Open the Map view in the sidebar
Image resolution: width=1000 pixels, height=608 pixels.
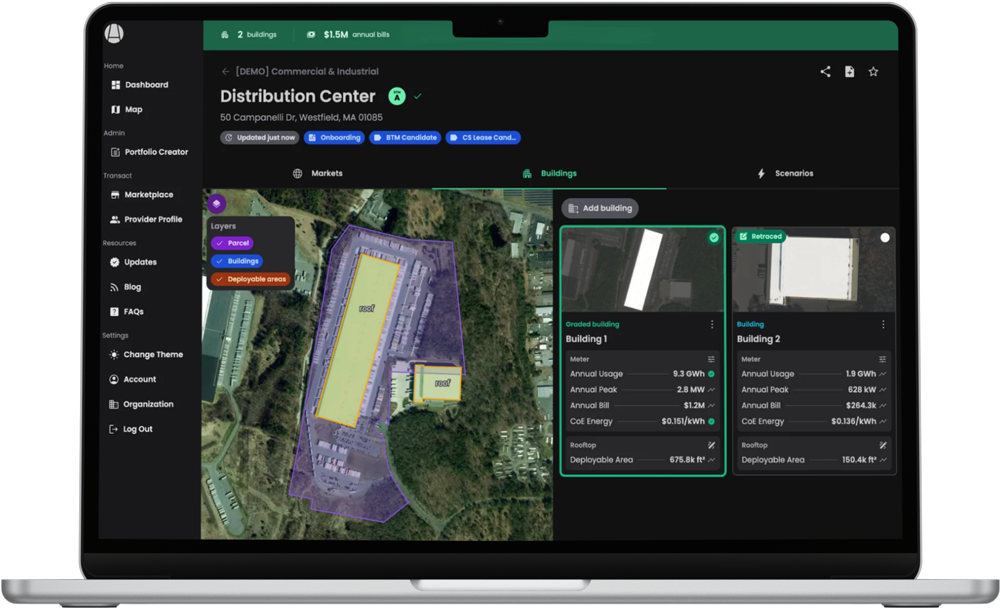coord(127,110)
